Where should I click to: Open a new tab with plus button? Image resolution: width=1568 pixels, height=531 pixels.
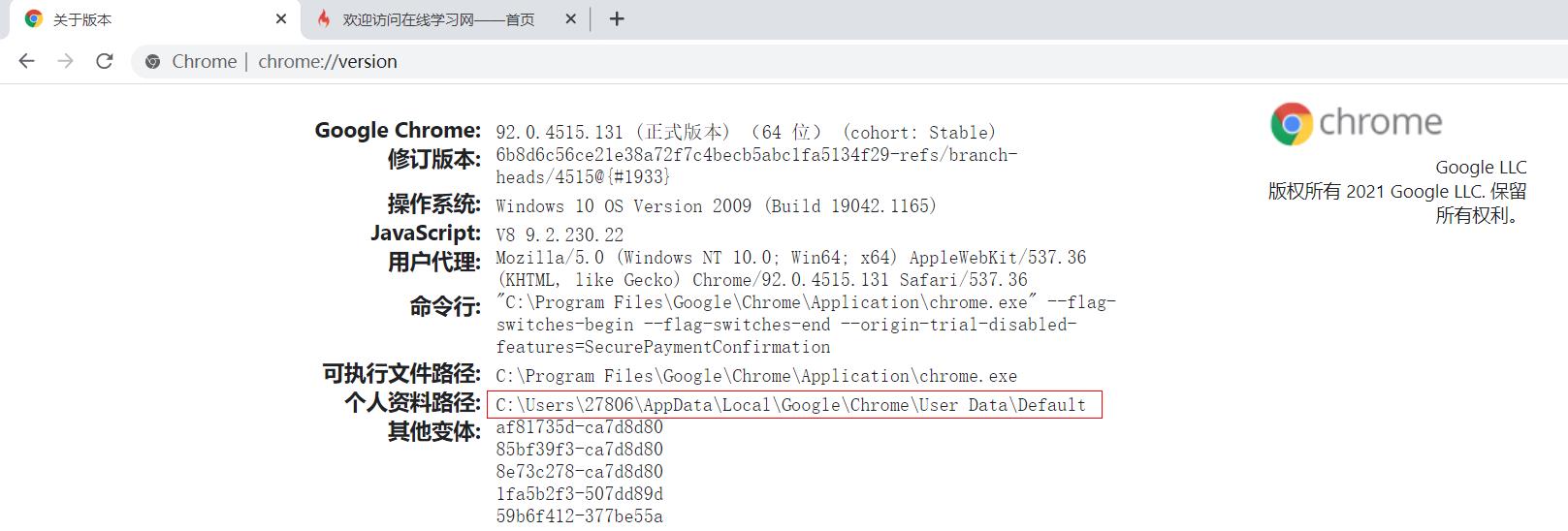617,18
